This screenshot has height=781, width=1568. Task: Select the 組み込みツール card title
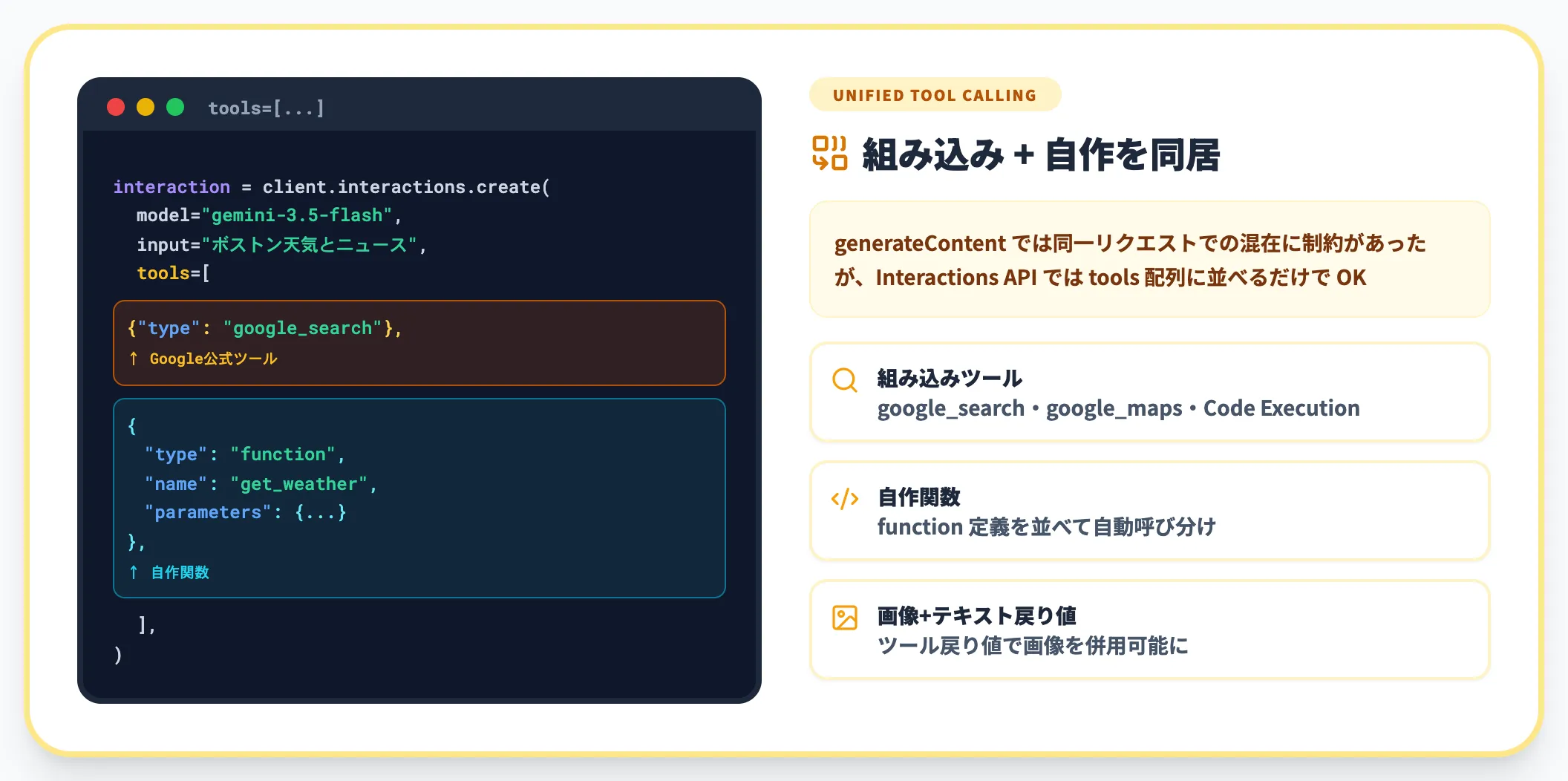(x=950, y=379)
